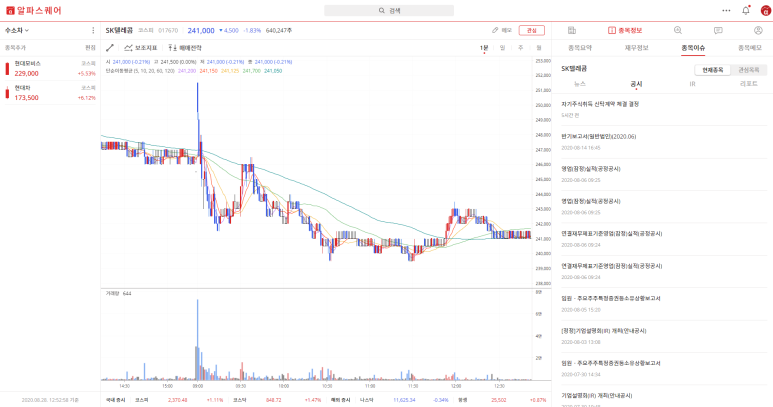Open disclosure 임원ㆍ주요주주 보고서 dated 2020-07-30
This screenshot has height=407, width=773.
point(610,363)
